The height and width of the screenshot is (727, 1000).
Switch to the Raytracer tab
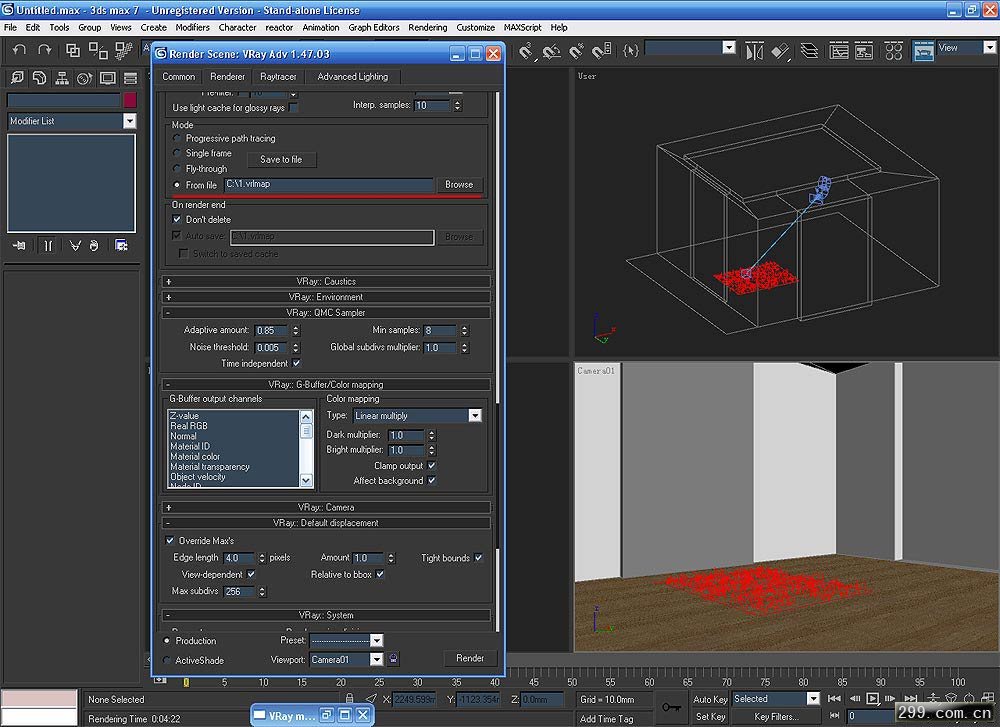pyautogui.click(x=278, y=77)
